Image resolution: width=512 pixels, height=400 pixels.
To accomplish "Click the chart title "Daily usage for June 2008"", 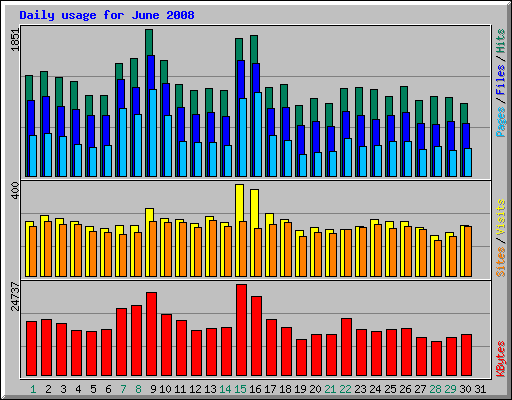I will pos(107,15).
